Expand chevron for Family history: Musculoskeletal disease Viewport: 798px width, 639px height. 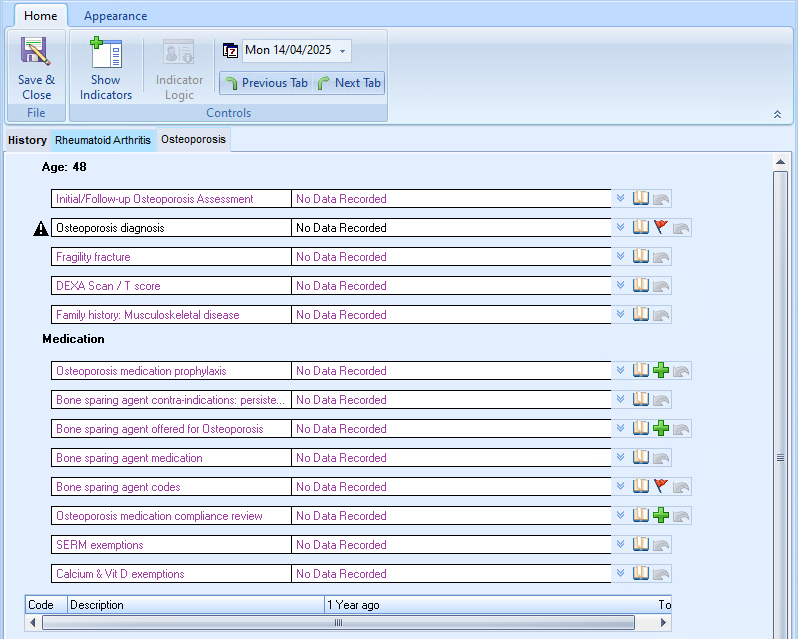pos(620,314)
